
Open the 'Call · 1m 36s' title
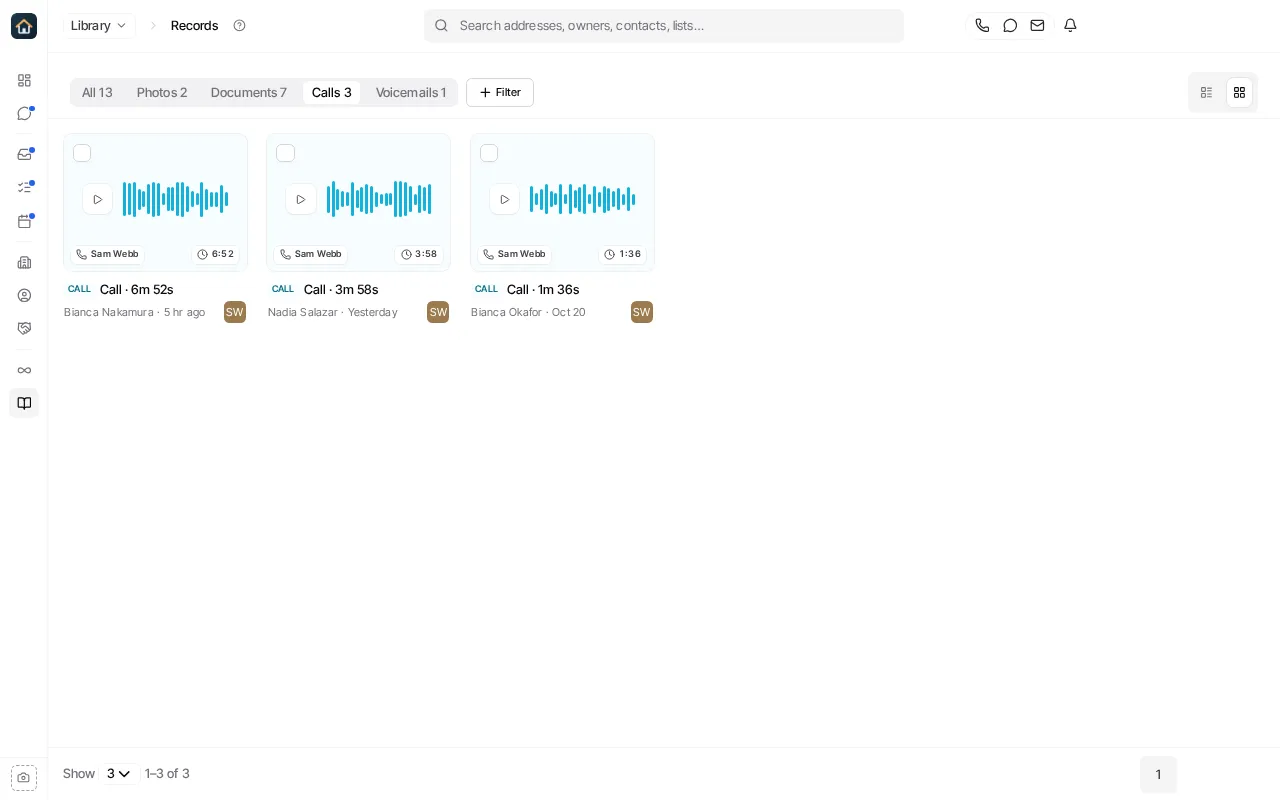(543, 289)
